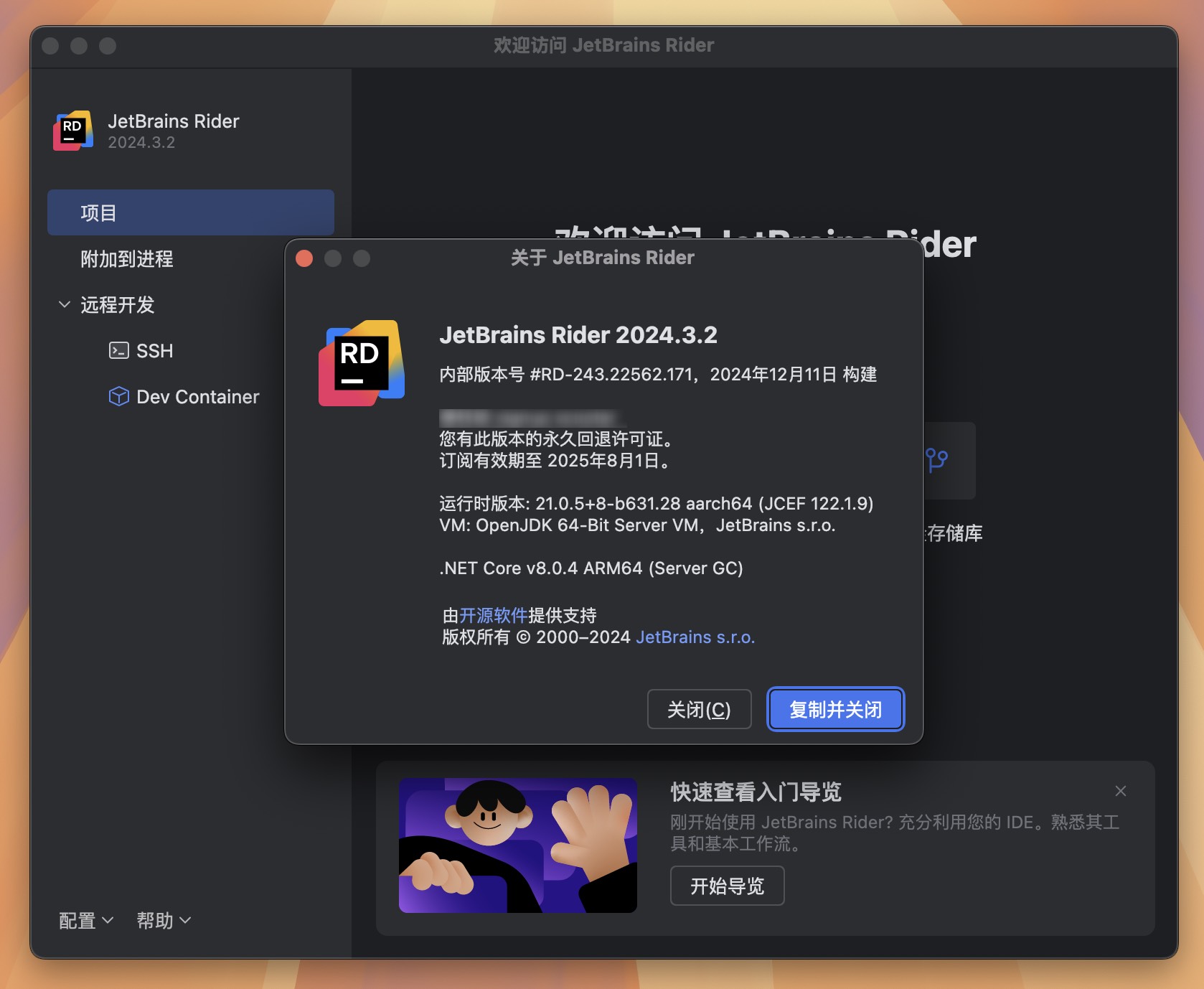Click the SSH terminal icon

pyautogui.click(x=118, y=350)
